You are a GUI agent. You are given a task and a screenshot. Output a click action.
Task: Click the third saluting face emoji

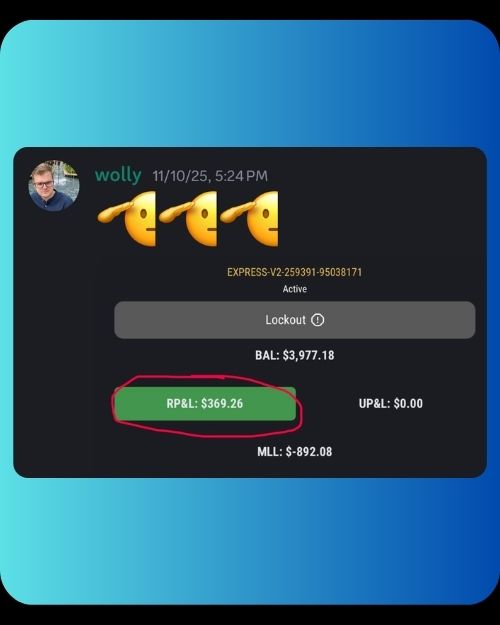click(x=249, y=218)
